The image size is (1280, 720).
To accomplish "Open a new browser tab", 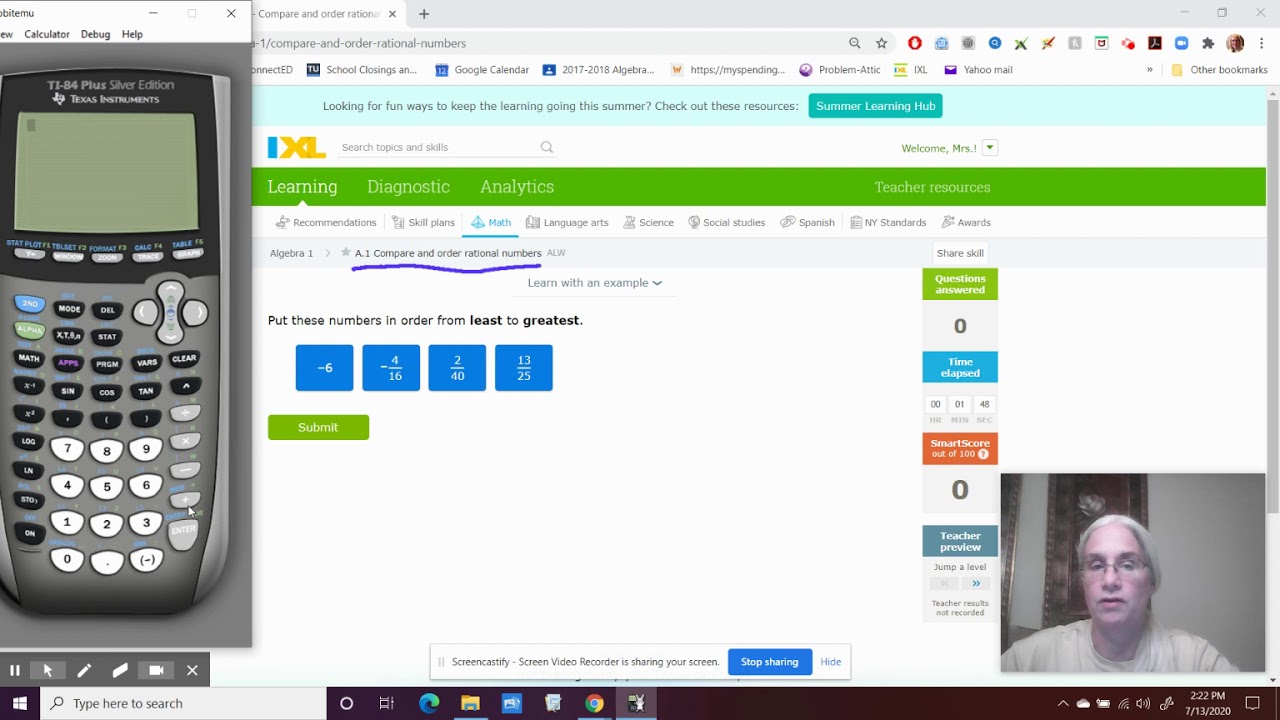I will [x=424, y=14].
